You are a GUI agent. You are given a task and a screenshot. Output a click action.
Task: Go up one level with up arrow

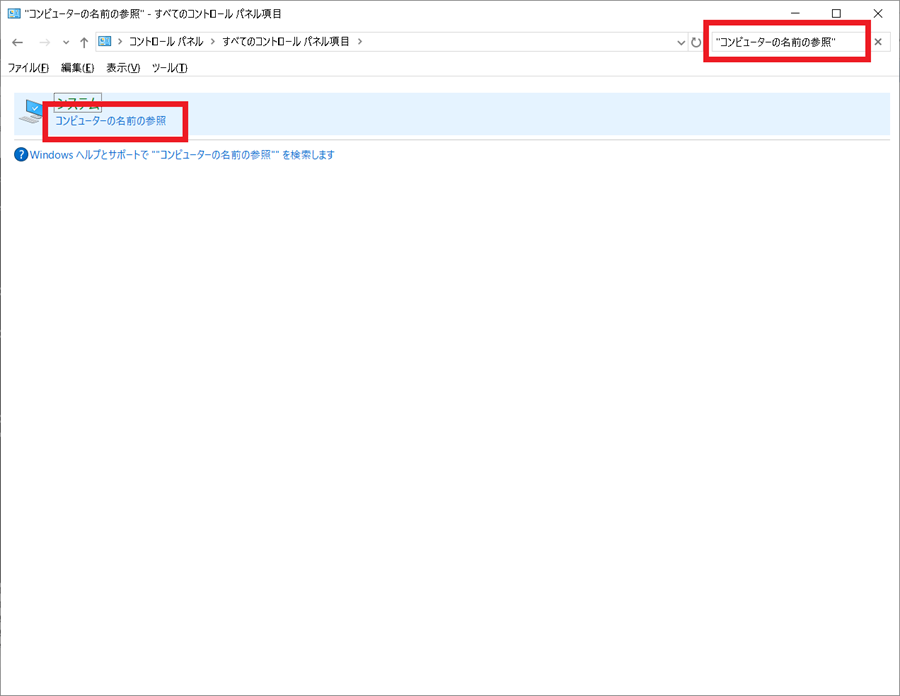pyautogui.click(x=84, y=42)
